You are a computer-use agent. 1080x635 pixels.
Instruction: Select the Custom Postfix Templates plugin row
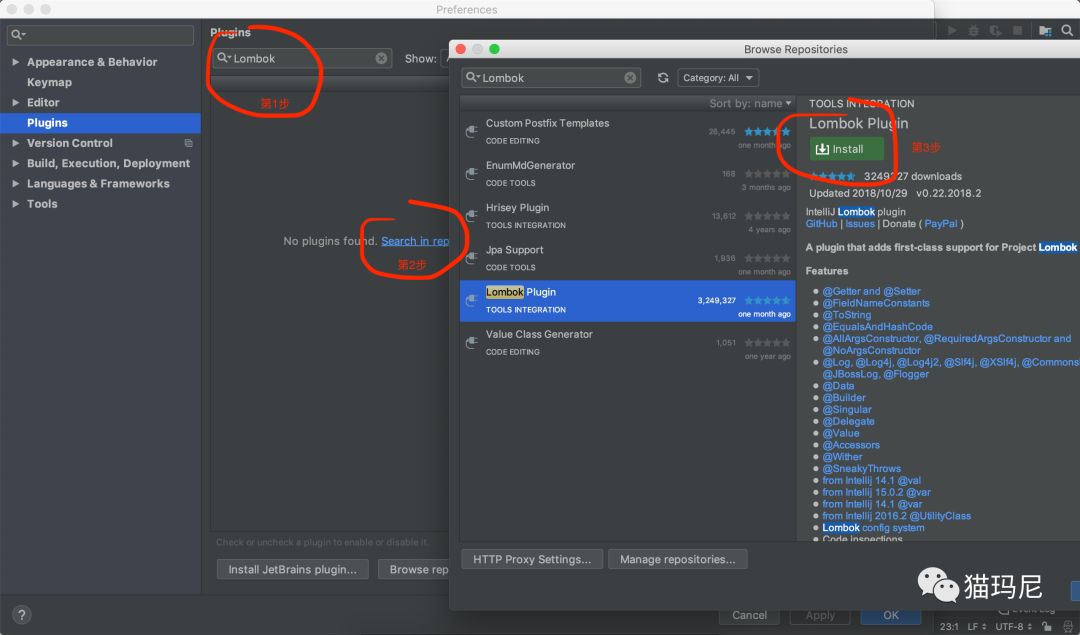[x=627, y=132]
